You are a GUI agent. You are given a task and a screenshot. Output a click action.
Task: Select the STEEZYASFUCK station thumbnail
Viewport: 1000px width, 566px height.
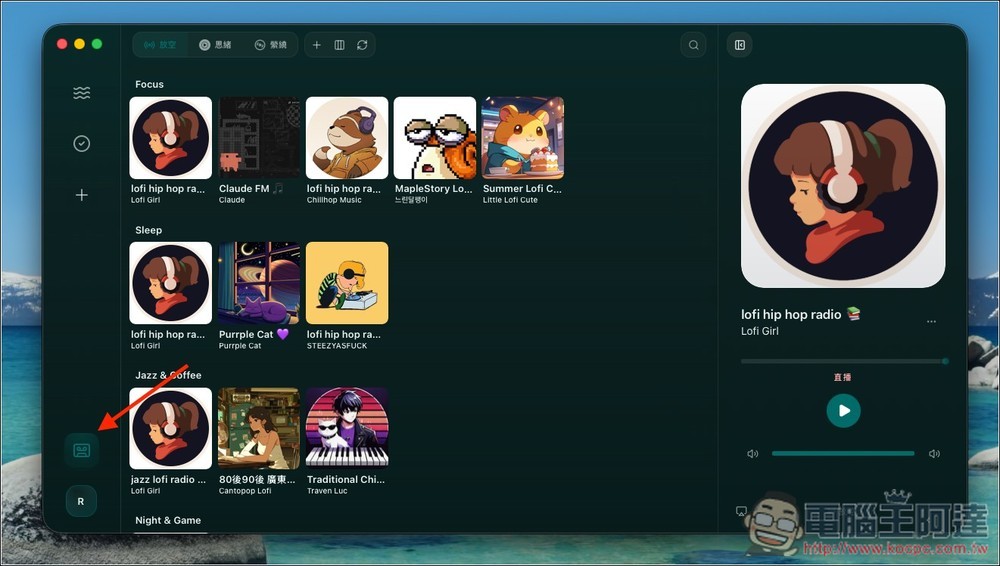tap(347, 283)
